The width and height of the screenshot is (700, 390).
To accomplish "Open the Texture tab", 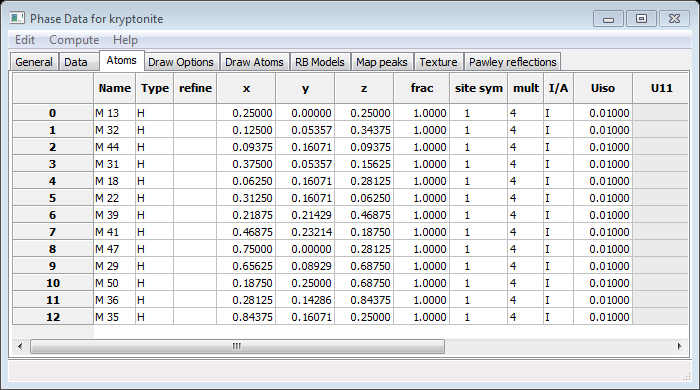I will click(438, 62).
